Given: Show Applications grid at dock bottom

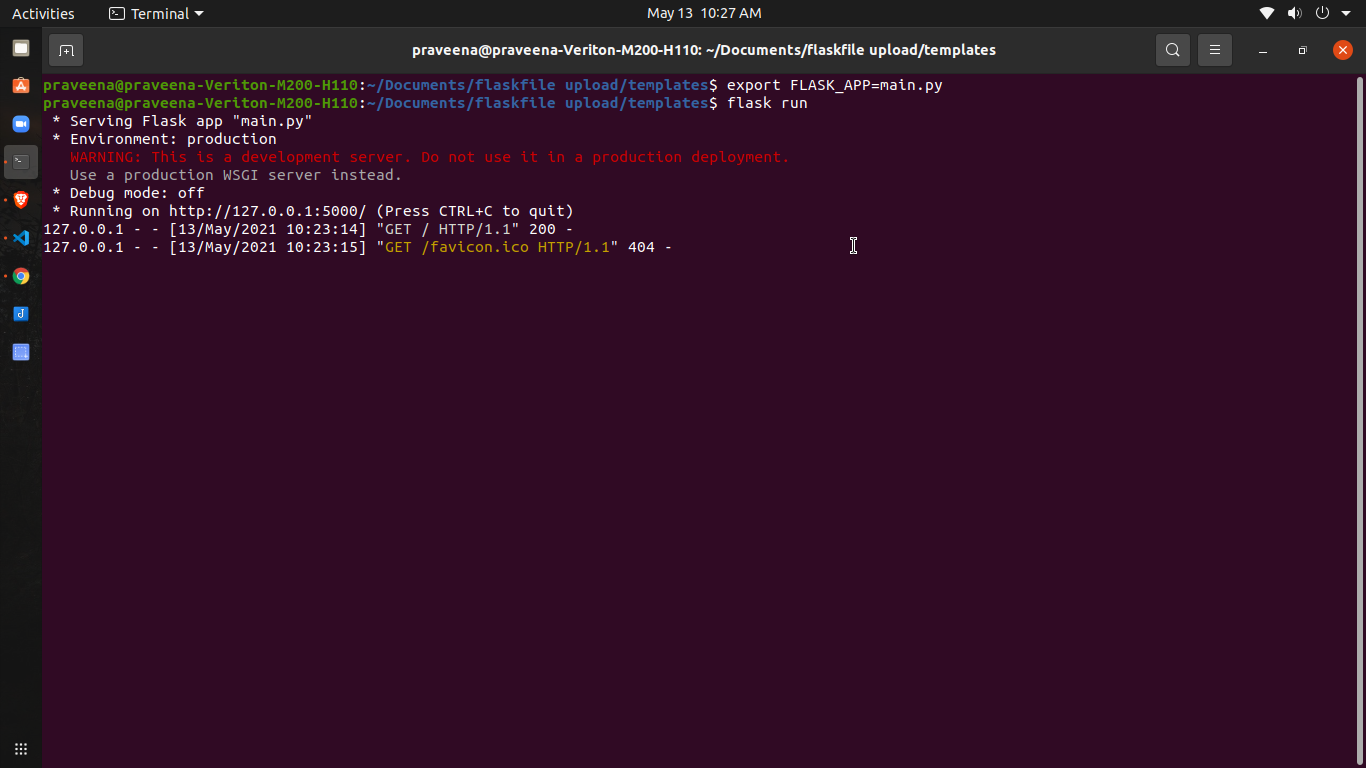Looking at the screenshot, I should coord(21,749).
